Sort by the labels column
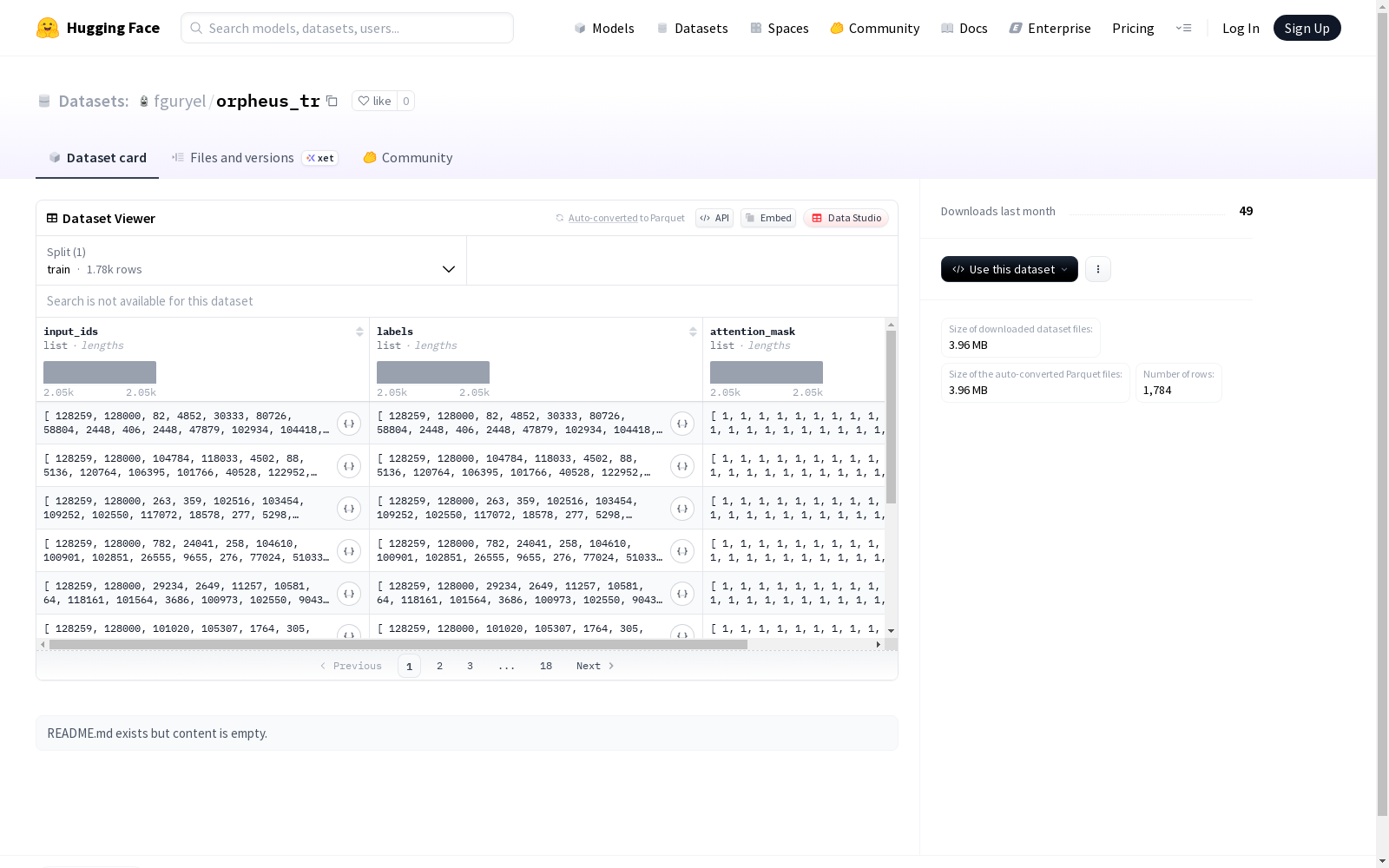1389x868 pixels. click(693, 332)
